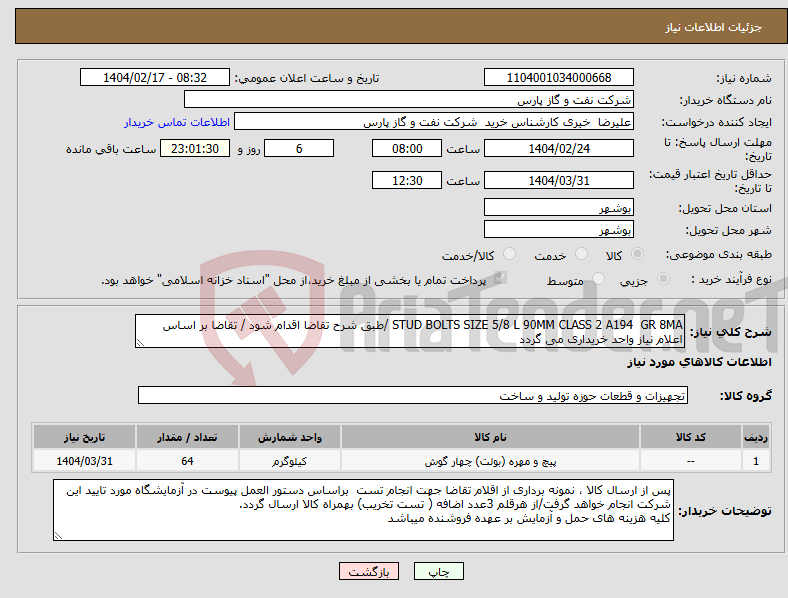The width and height of the screenshot is (788, 598).
Task: Click the deadline time field 08:00
Action: [x=407, y=148]
